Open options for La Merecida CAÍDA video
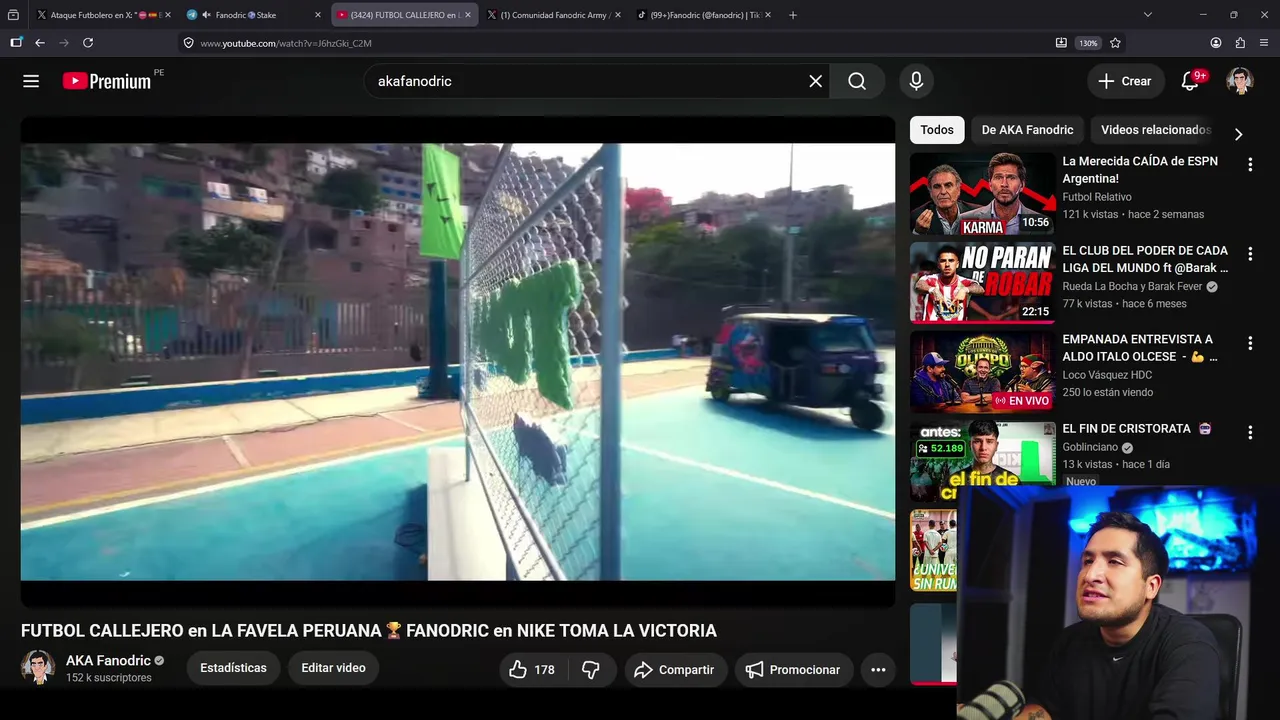 (x=1250, y=165)
